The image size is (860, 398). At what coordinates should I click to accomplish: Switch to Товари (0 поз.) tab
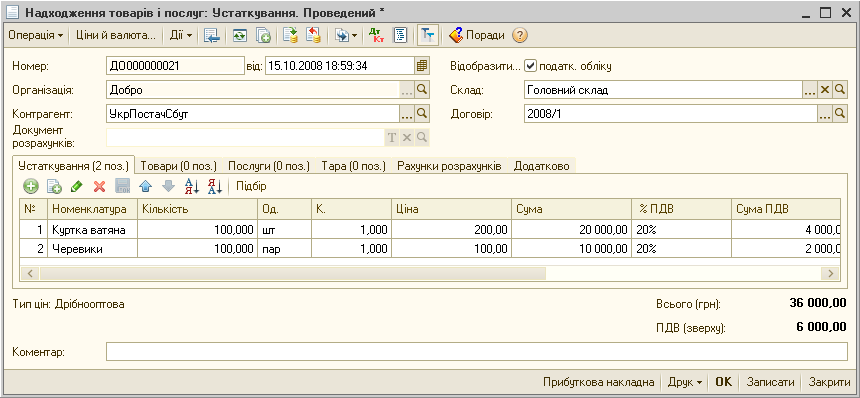(179, 166)
